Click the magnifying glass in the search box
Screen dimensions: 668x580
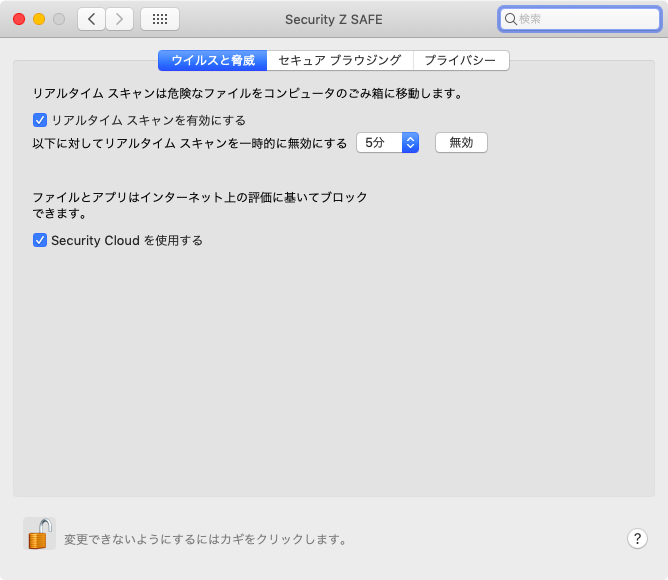510,19
